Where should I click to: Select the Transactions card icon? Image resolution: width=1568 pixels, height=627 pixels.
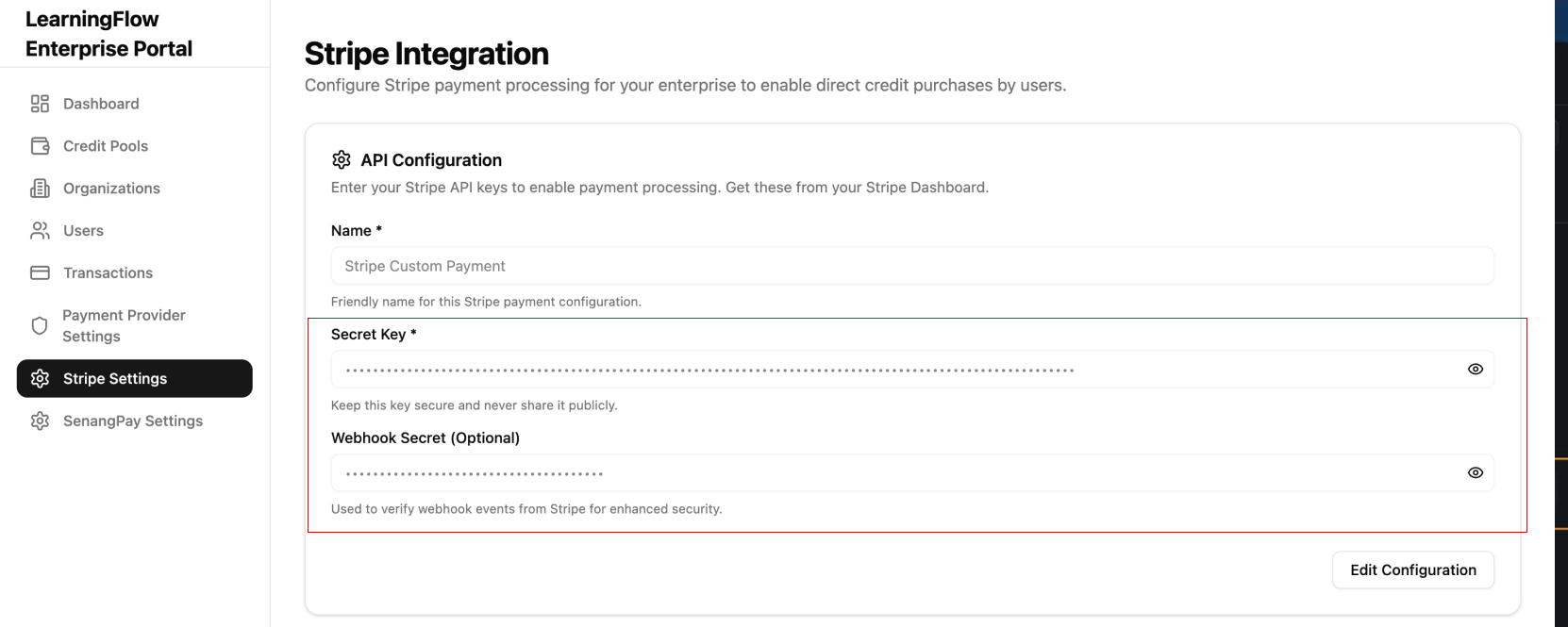point(39,272)
